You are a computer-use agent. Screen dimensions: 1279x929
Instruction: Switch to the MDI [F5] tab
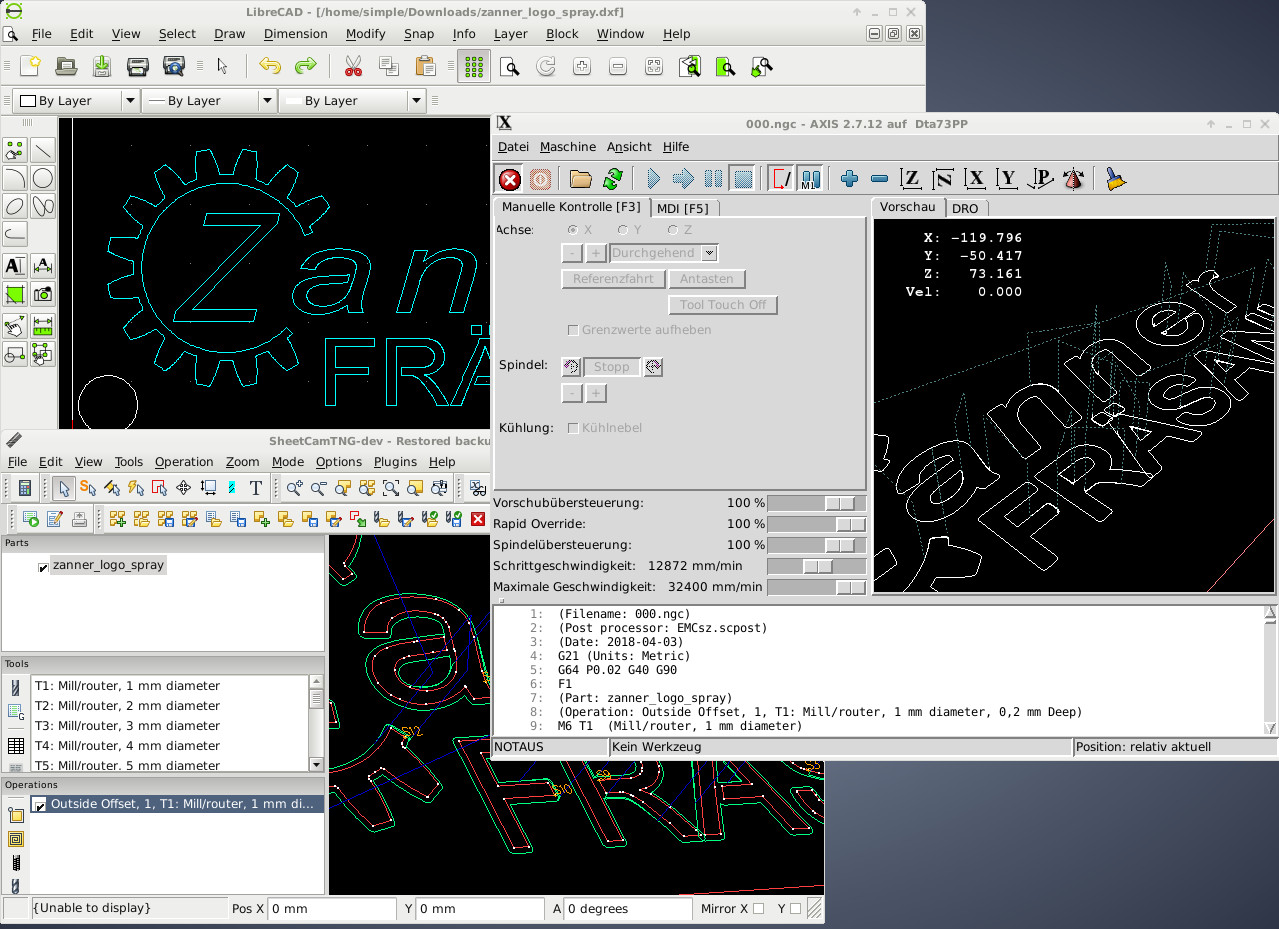pyautogui.click(x=684, y=208)
